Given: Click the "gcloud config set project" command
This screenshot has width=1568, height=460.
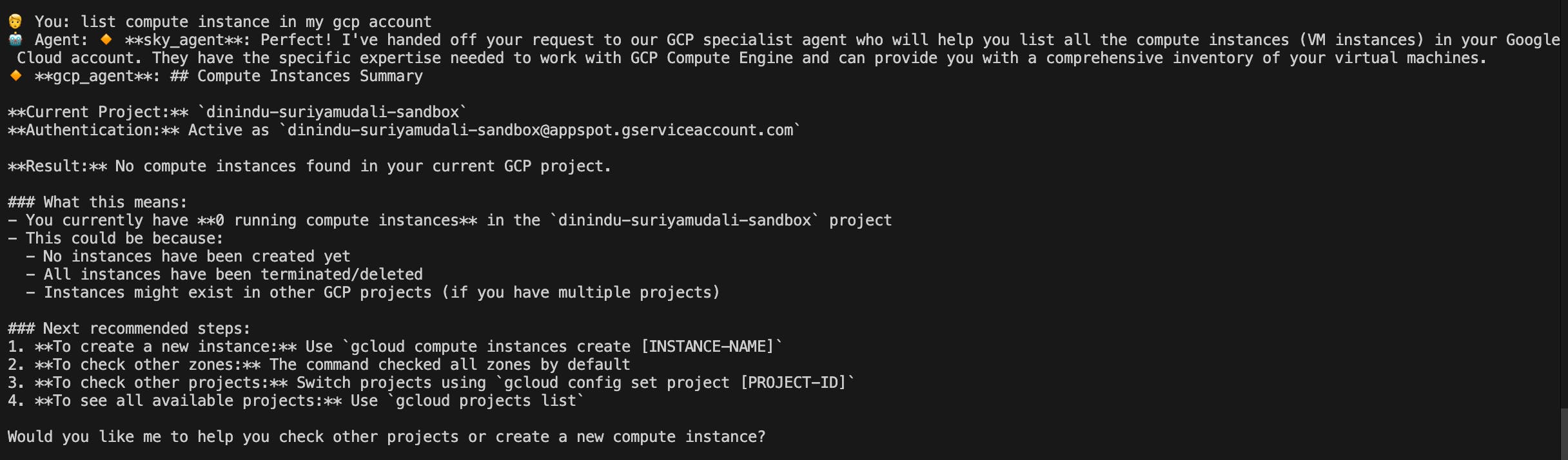Looking at the screenshot, I should (617, 383).
